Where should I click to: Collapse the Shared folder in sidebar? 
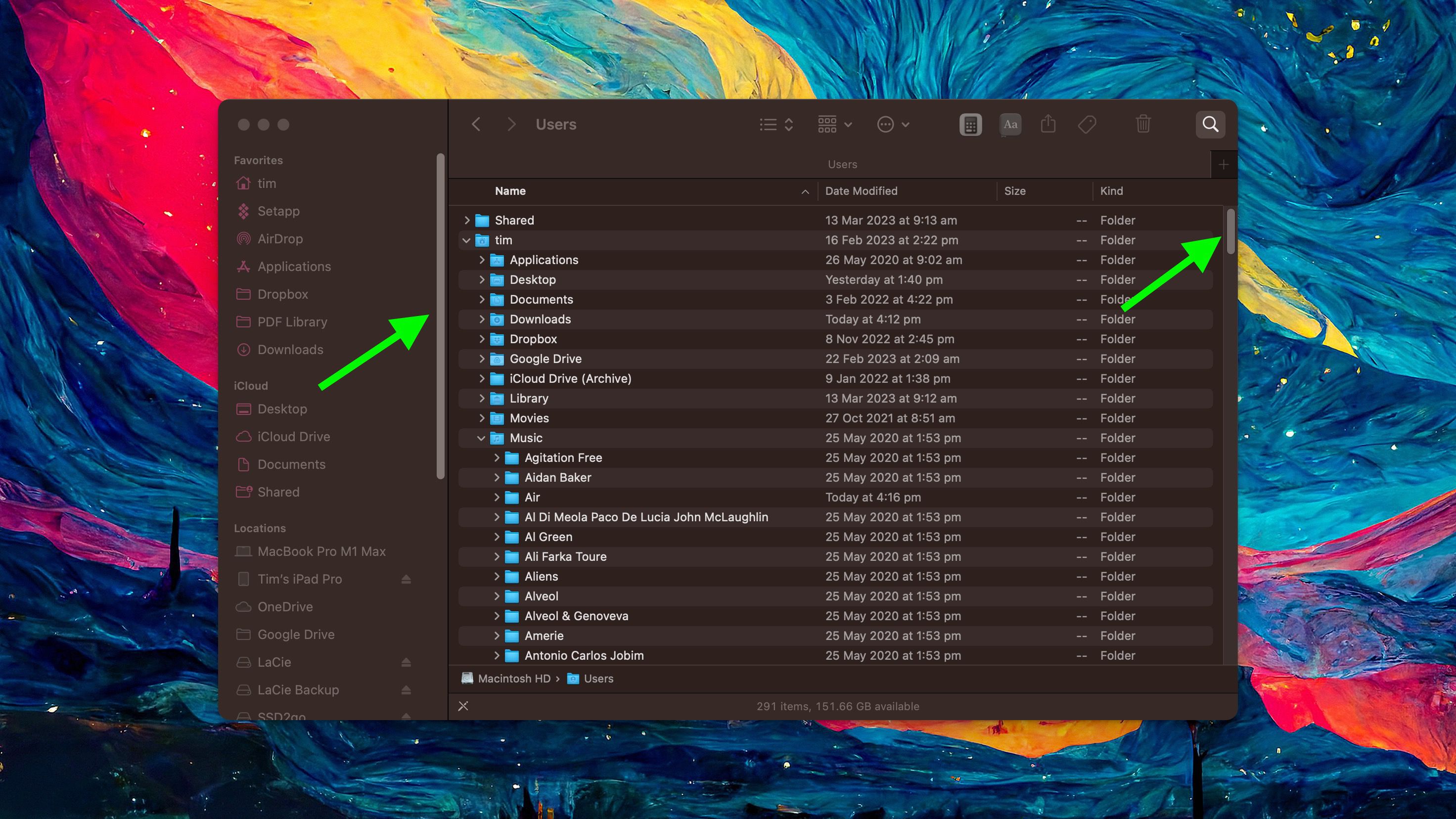278,491
